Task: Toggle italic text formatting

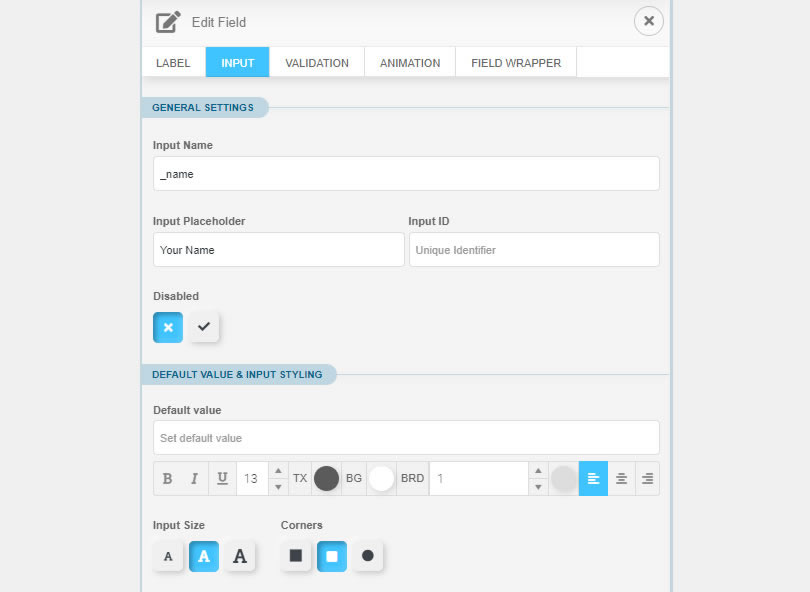Action: (x=195, y=478)
